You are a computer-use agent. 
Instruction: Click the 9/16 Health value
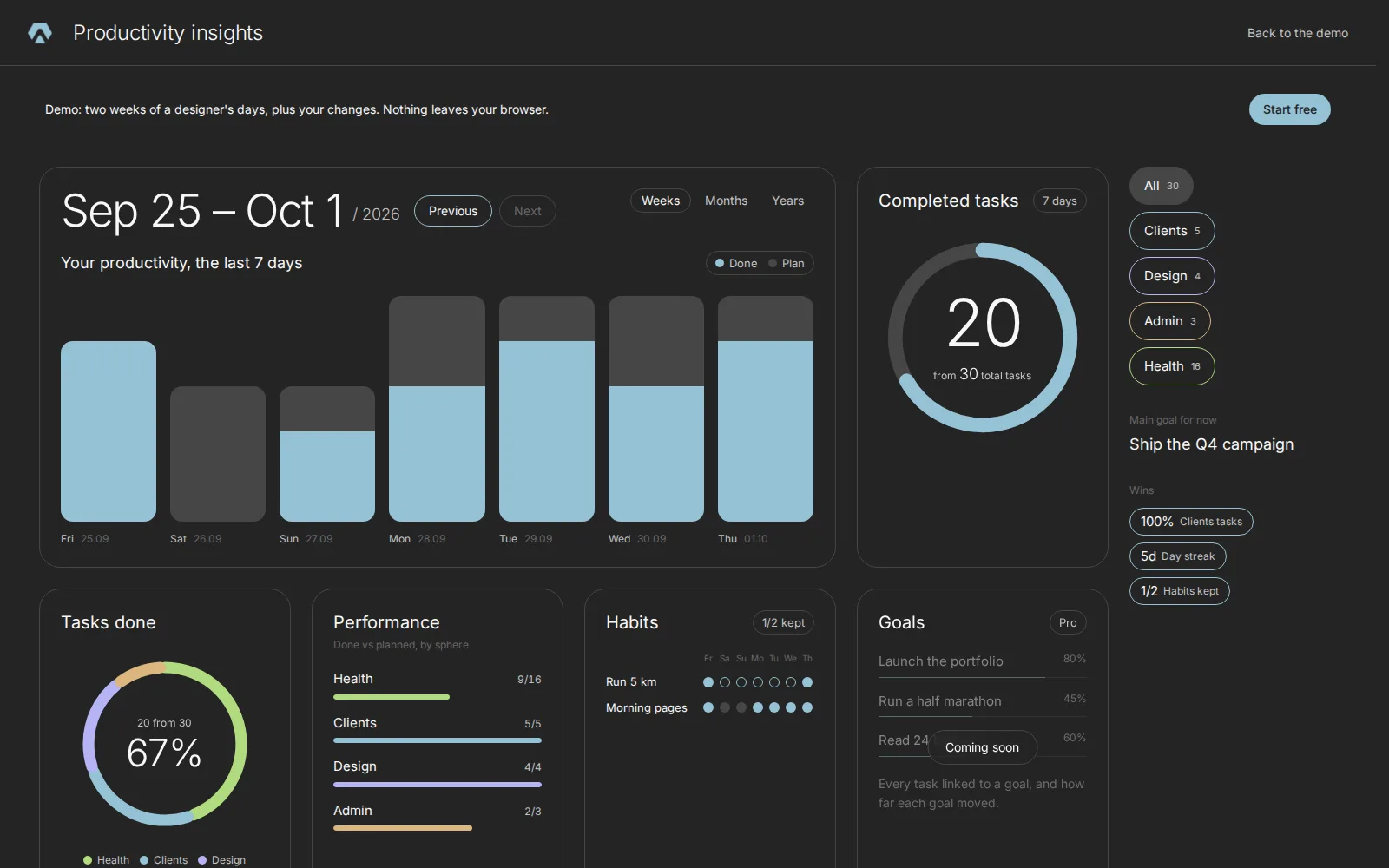click(x=529, y=680)
